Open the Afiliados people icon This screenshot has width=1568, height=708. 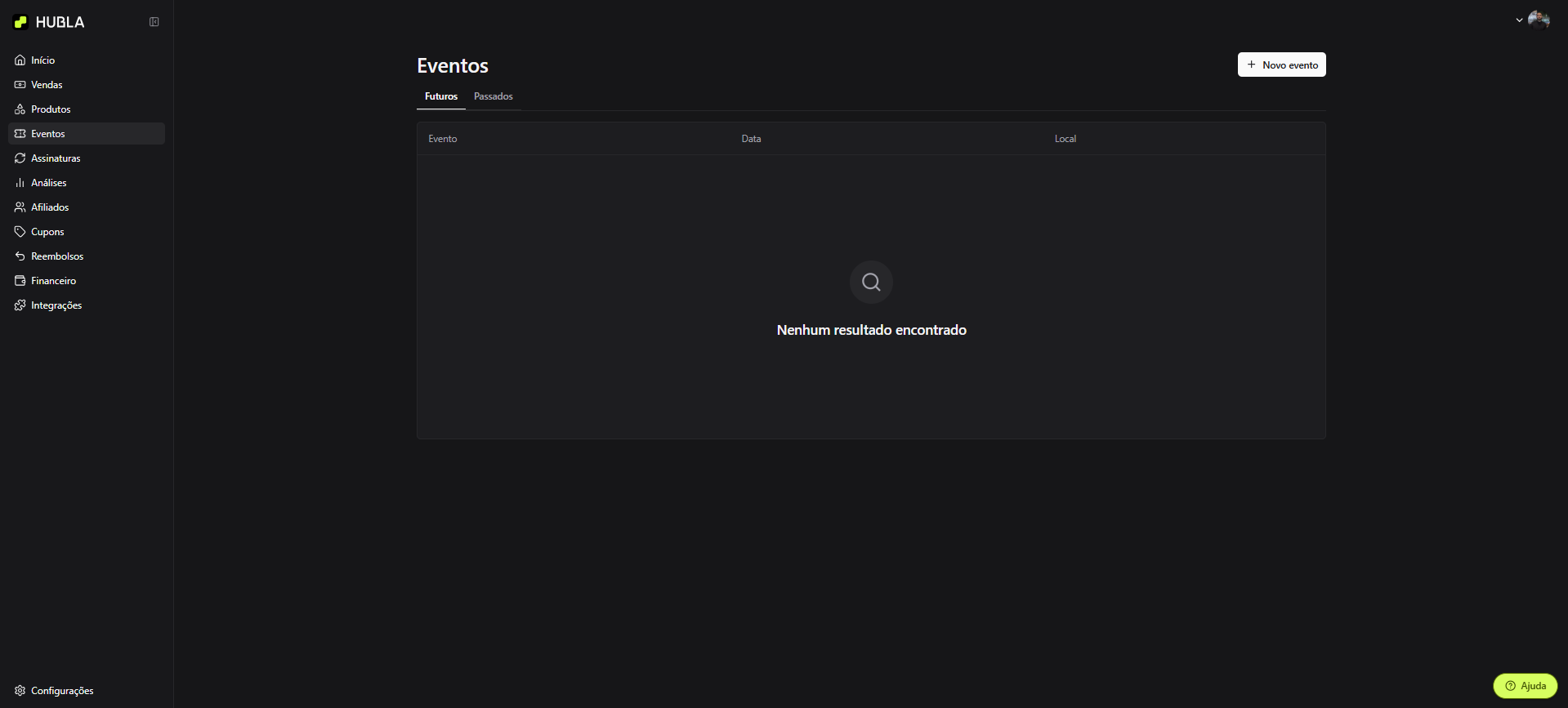coord(20,207)
